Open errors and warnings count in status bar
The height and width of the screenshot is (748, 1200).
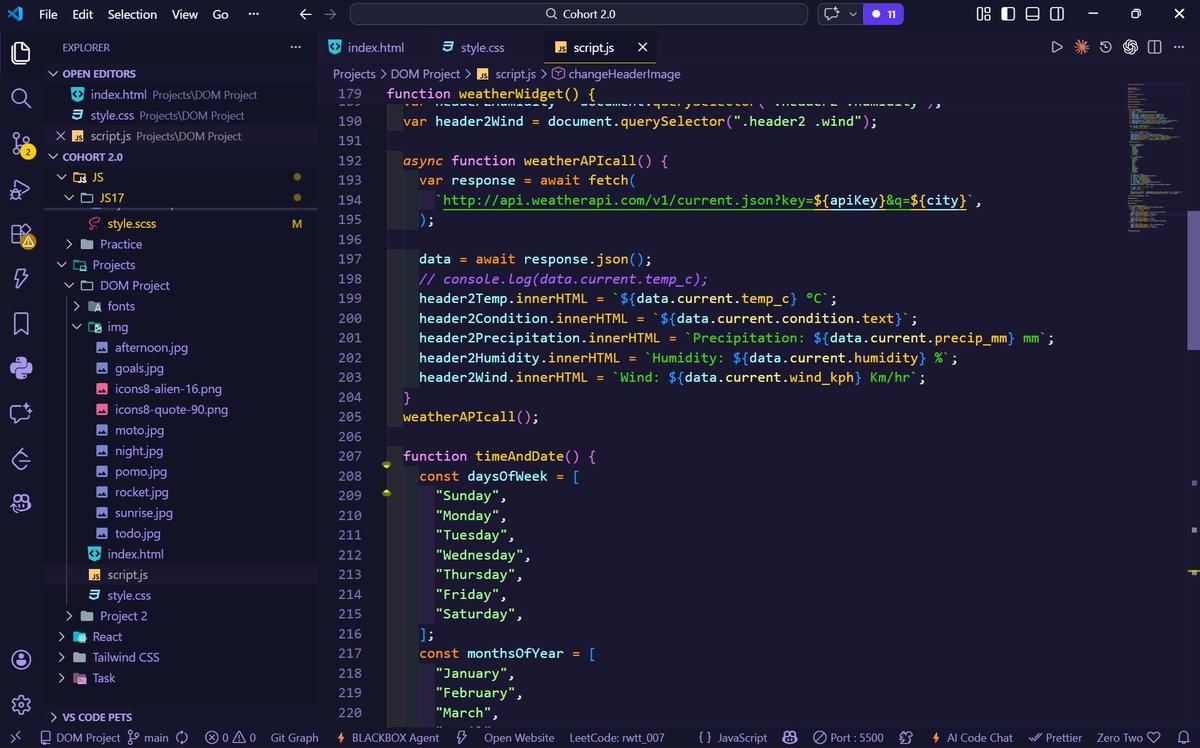coord(230,738)
